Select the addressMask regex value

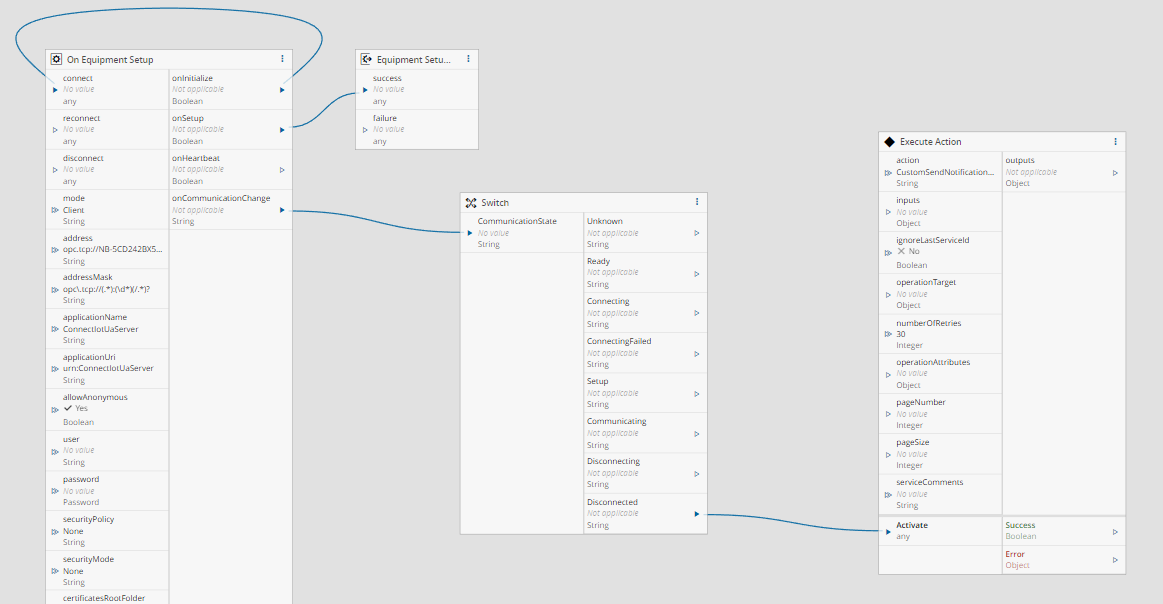[x=106, y=289]
